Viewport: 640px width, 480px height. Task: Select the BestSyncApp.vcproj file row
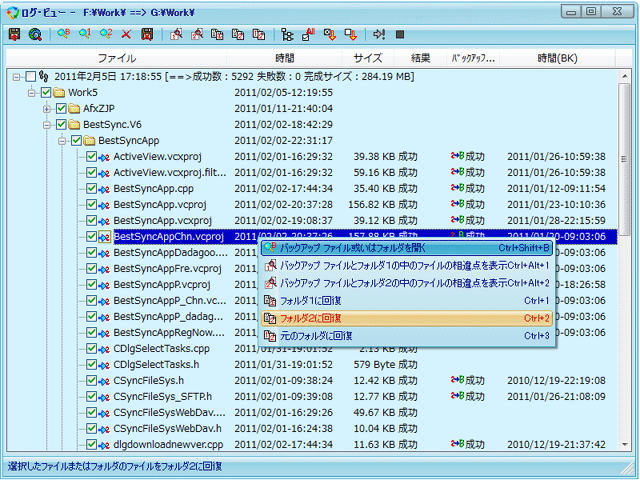pos(312,204)
